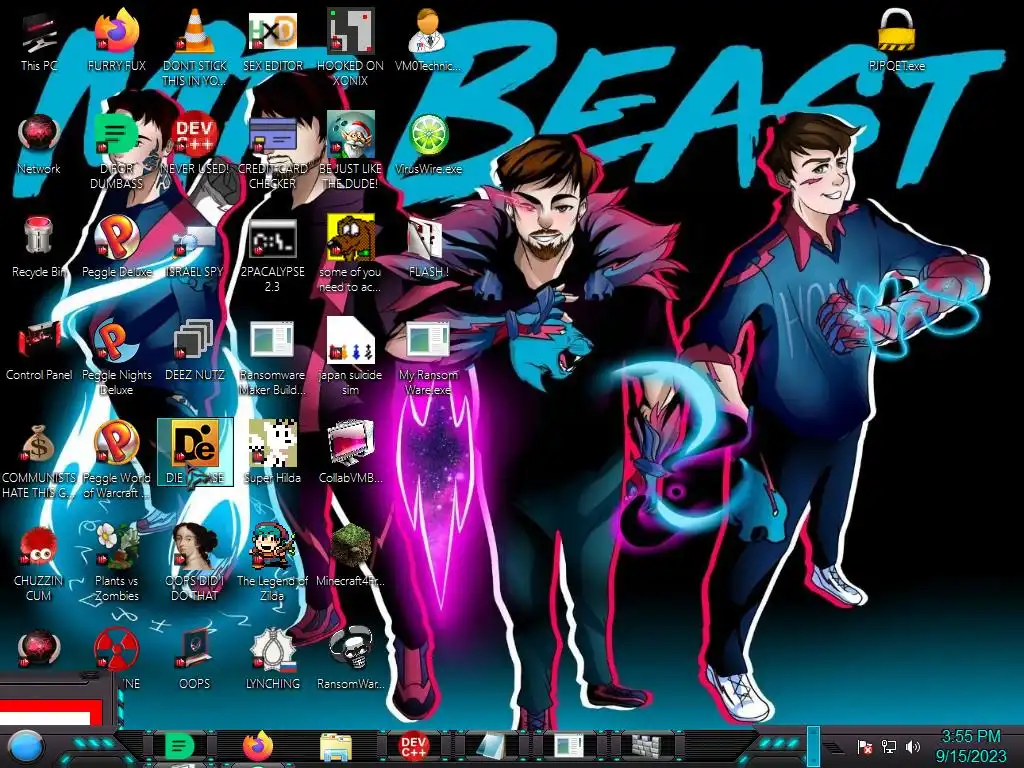Select the Recycle Bin icon

(x=39, y=247)
